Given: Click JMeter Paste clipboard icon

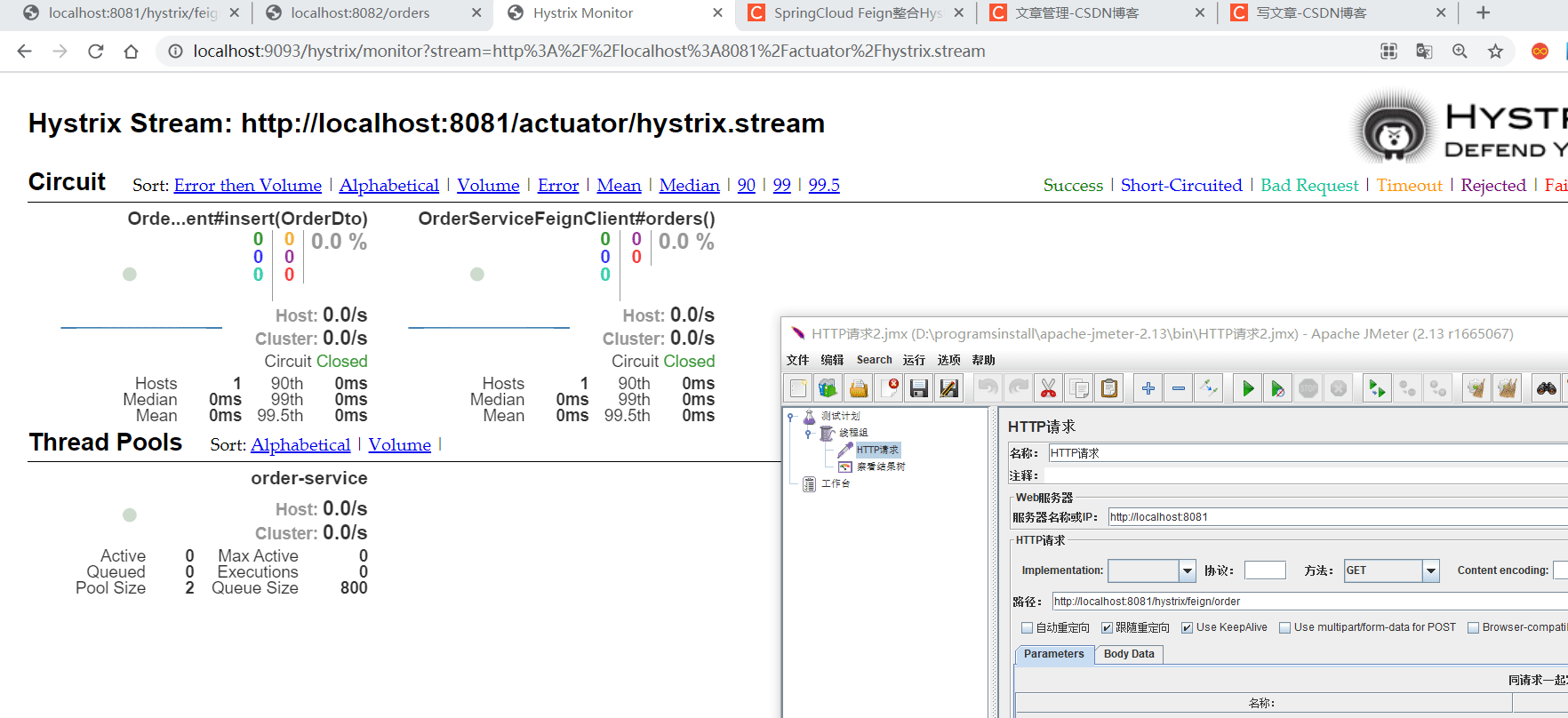Looking at the screenshot, I should [1109, 388].
